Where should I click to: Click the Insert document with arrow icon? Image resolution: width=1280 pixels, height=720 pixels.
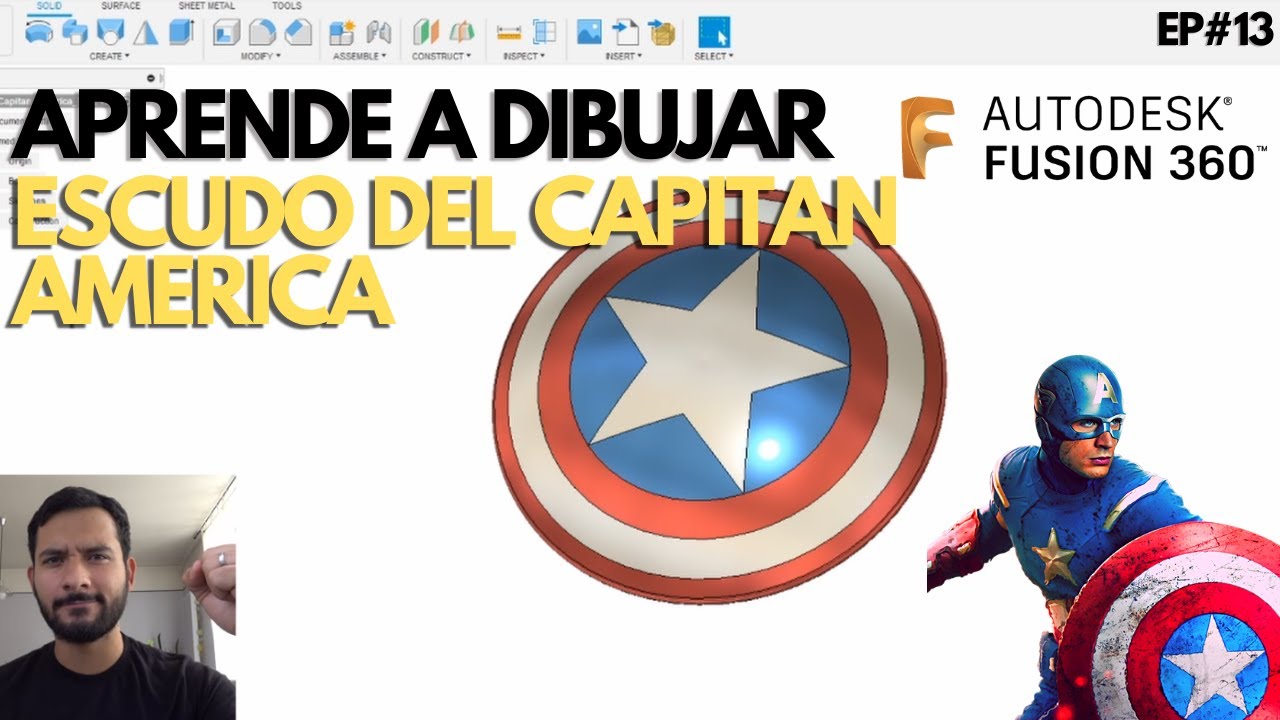(625, 33)
